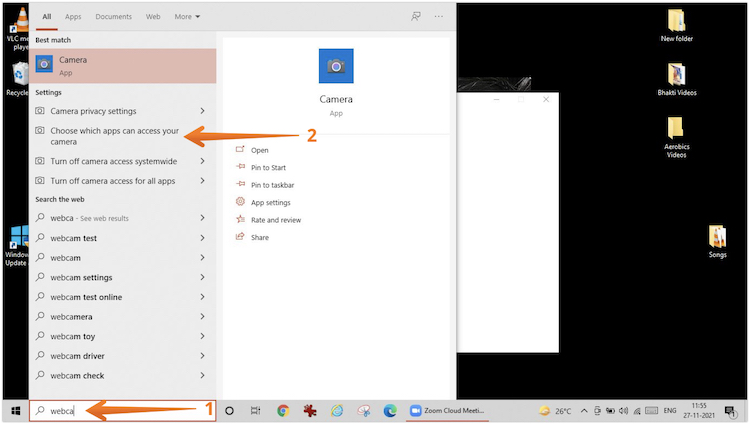
Task: Open the search options ellipsis menu
Action: point(439,17)
